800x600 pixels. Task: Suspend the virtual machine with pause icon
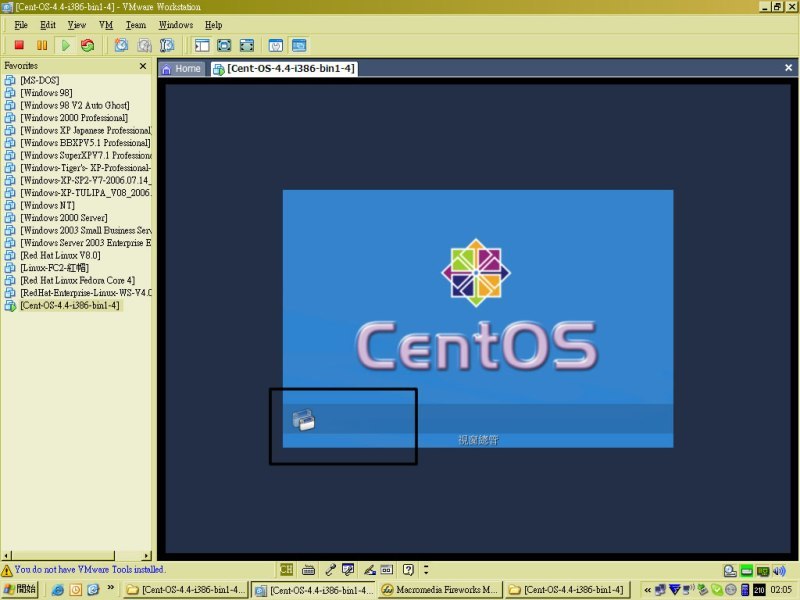(x=42, y=45)
